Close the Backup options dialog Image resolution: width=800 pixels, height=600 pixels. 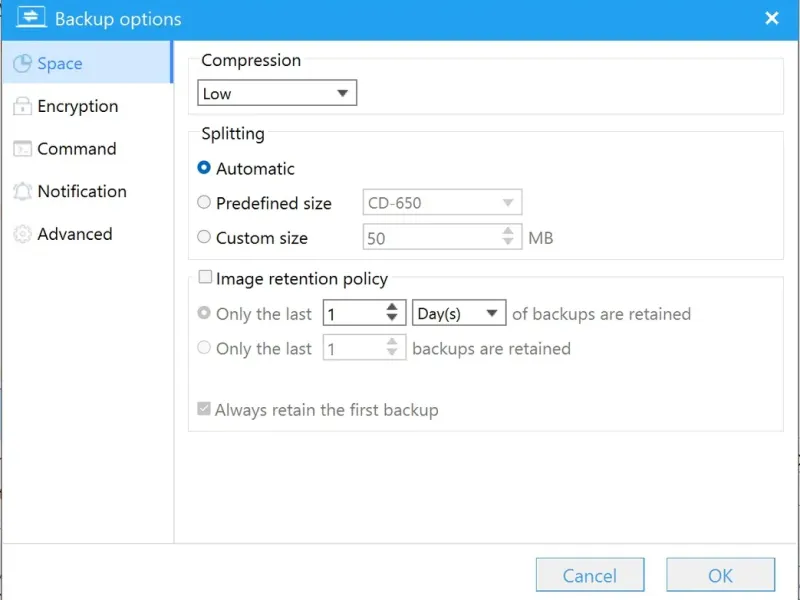771,18
